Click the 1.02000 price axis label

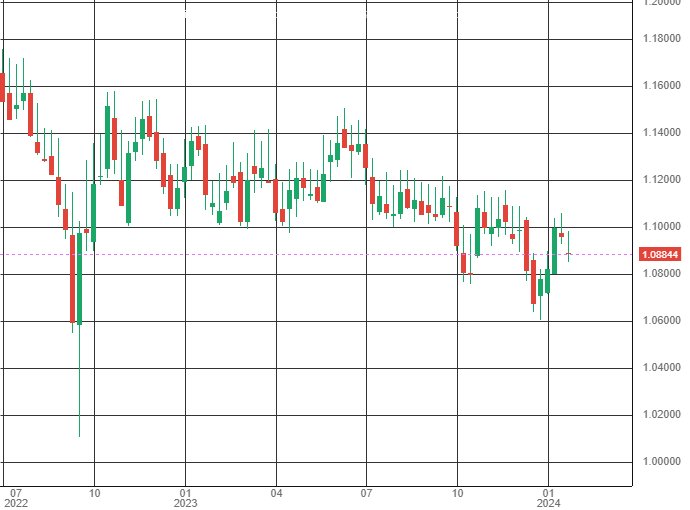[661, 415]
